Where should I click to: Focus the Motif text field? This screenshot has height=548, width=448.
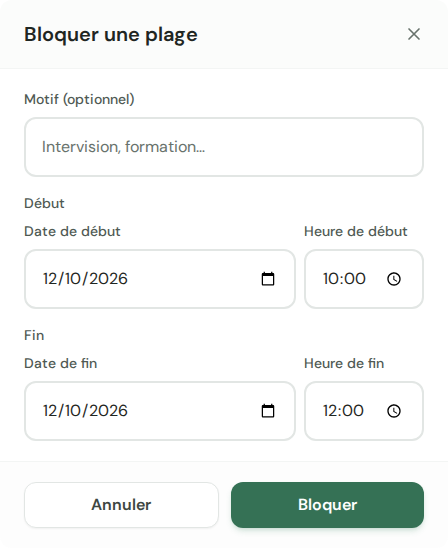[224, 147]
